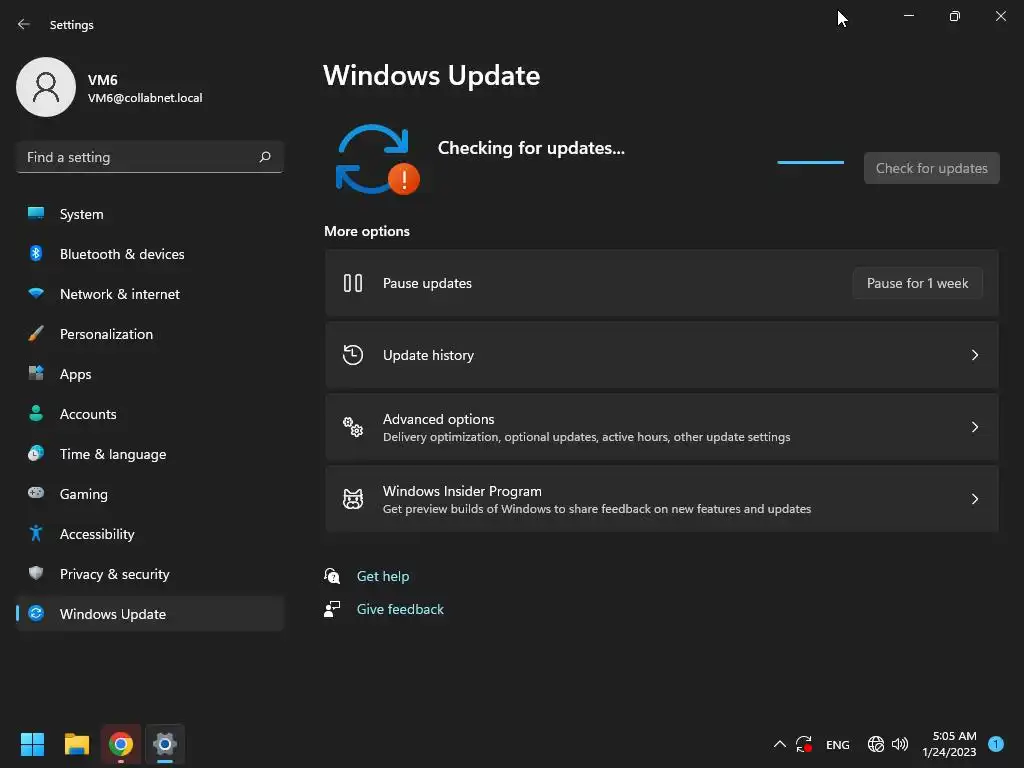This screenshot has width=1024, height=768.
Task: Click Pause for 1 week button
Action: (918, 283)
